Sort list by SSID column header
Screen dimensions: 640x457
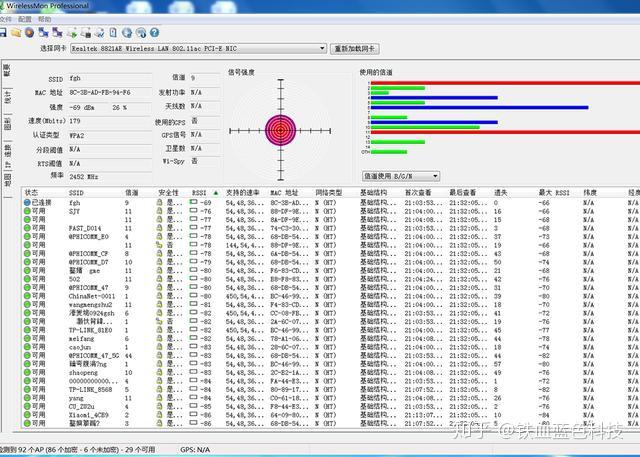(x=76, y=193)
